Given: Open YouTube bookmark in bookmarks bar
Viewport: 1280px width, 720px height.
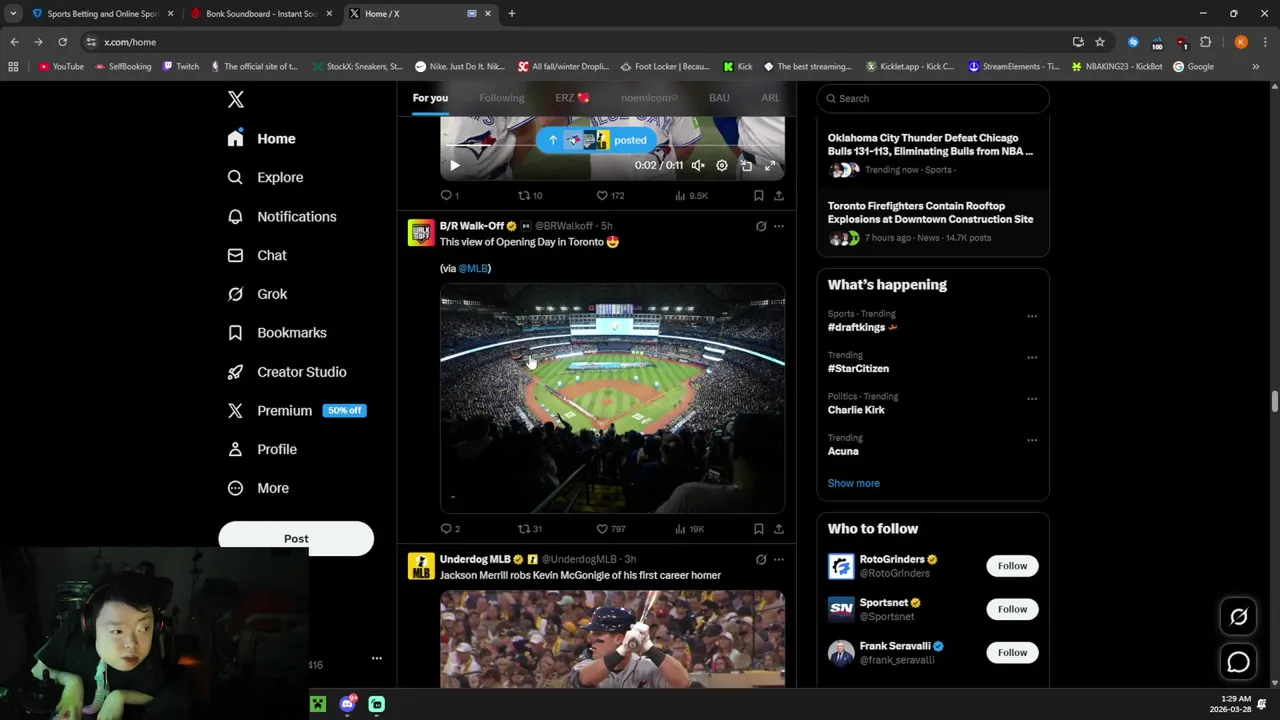Looking at the screenshot, I should point(61,67).
